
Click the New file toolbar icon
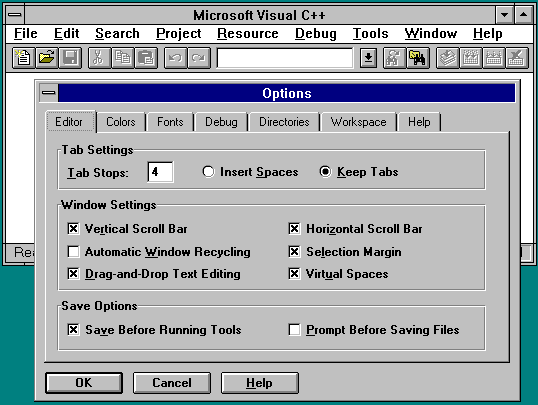click(x=23, y=58)
